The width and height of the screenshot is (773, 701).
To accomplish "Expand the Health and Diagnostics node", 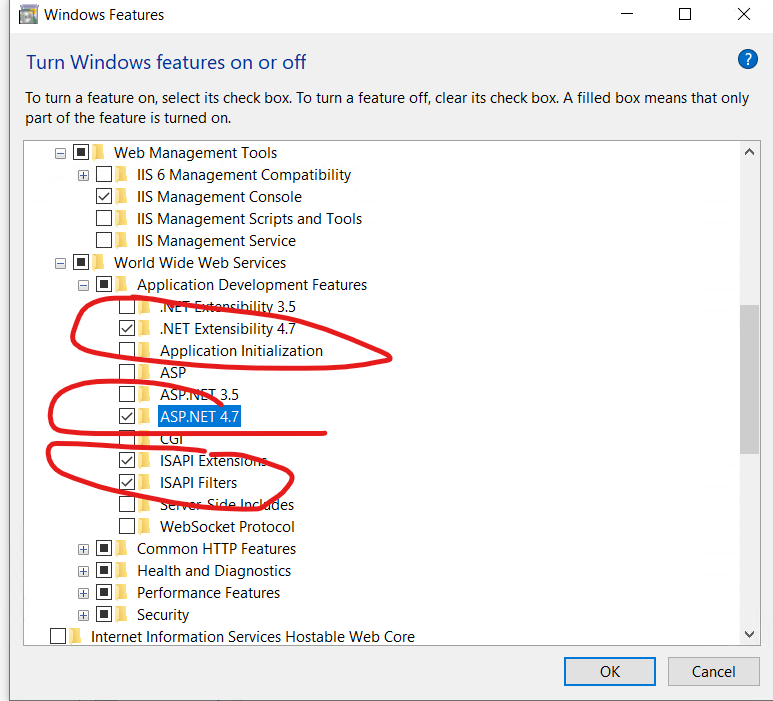I will [x=83, y=571].
